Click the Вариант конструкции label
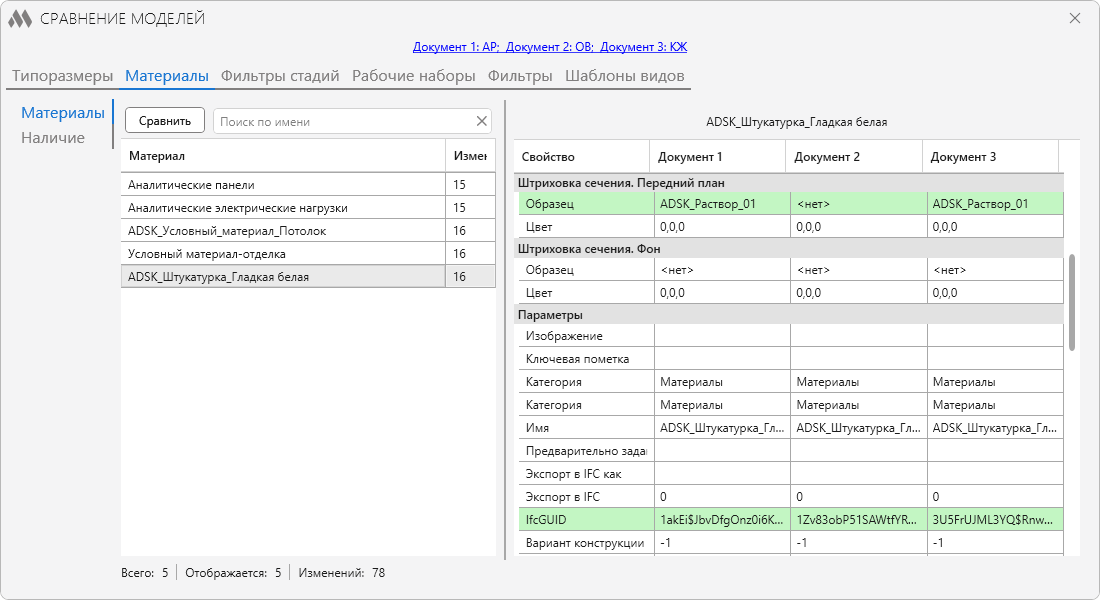This screenshot has height=600, width=1100. pyautogui.click(x=585, y=542)
